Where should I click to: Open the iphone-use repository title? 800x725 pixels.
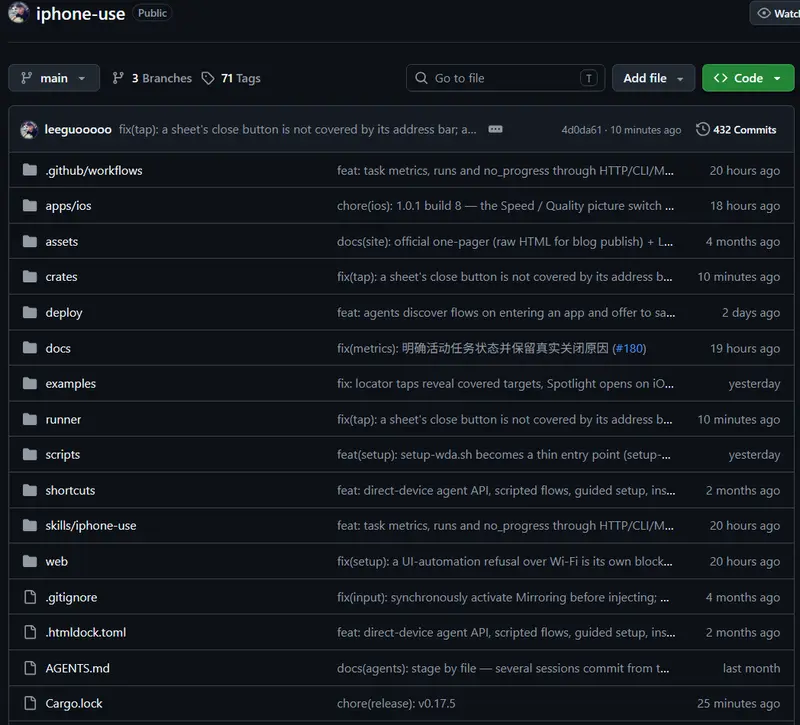(x=80, y=14)
